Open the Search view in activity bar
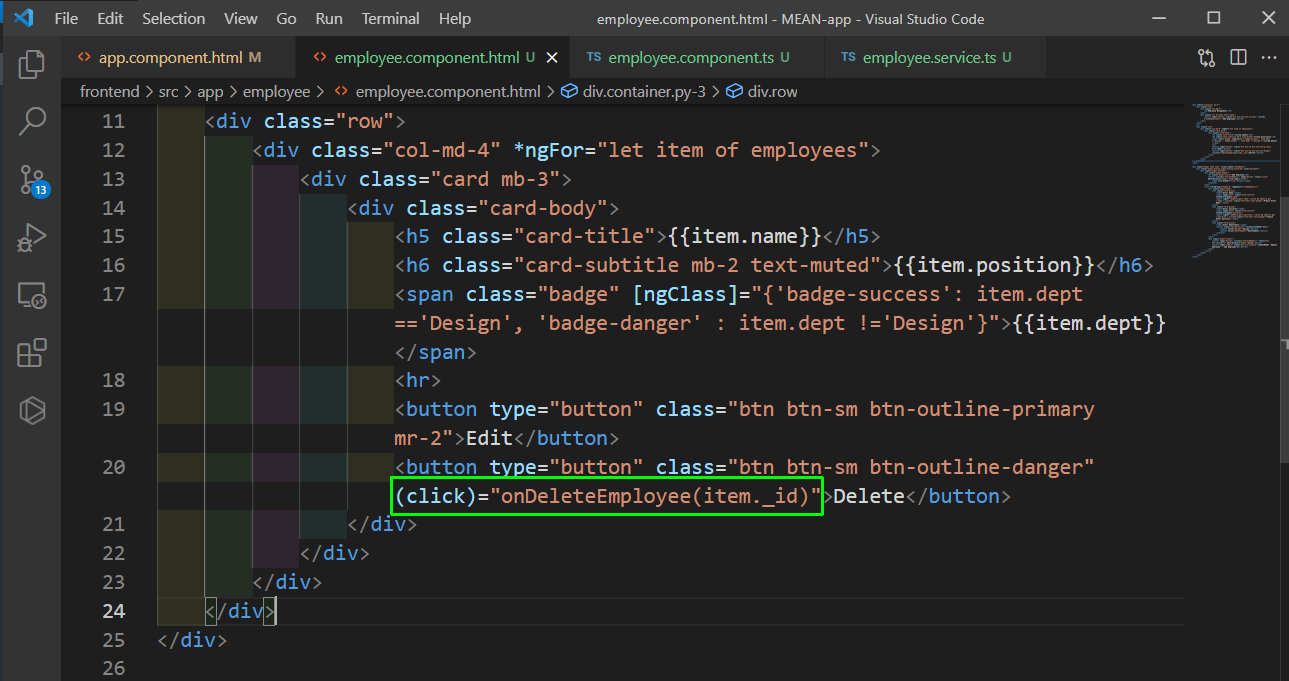The width and height of the screenshot is (1289, 681). [31, 122]
